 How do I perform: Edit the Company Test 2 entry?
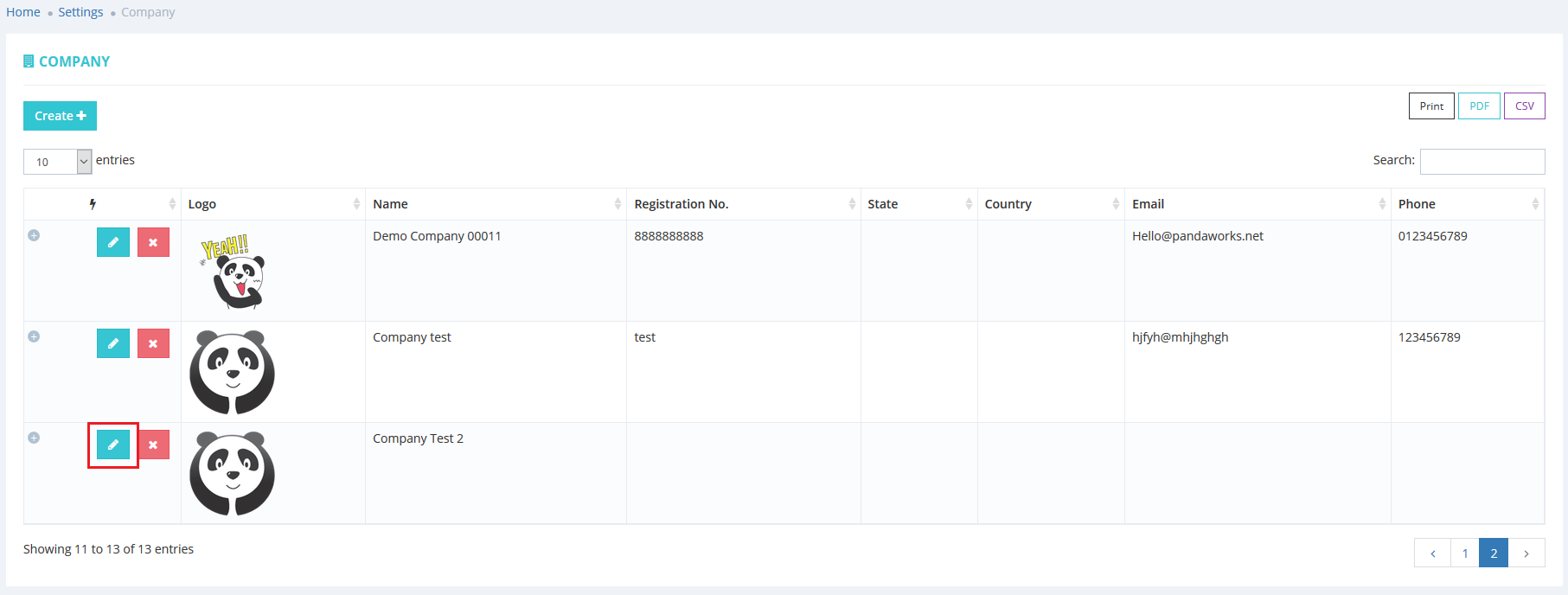(112, 445)
